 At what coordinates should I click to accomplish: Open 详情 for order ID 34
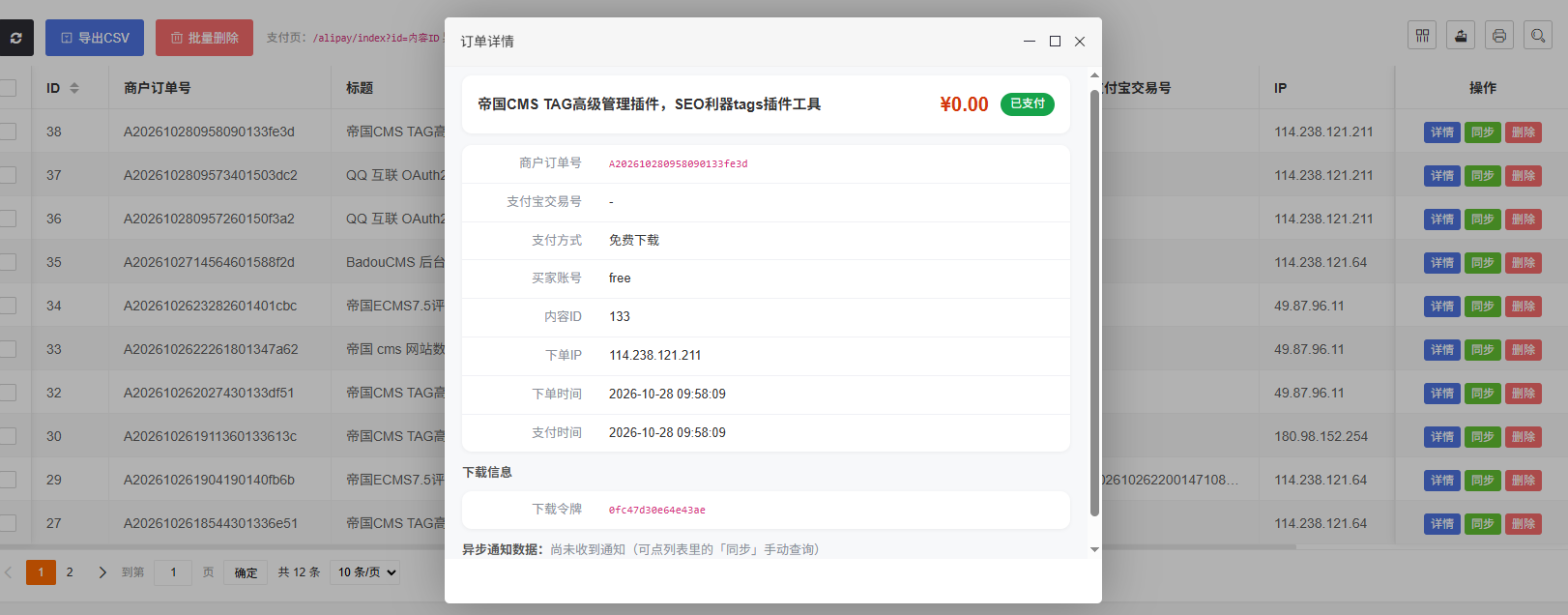pos(1442,307)
